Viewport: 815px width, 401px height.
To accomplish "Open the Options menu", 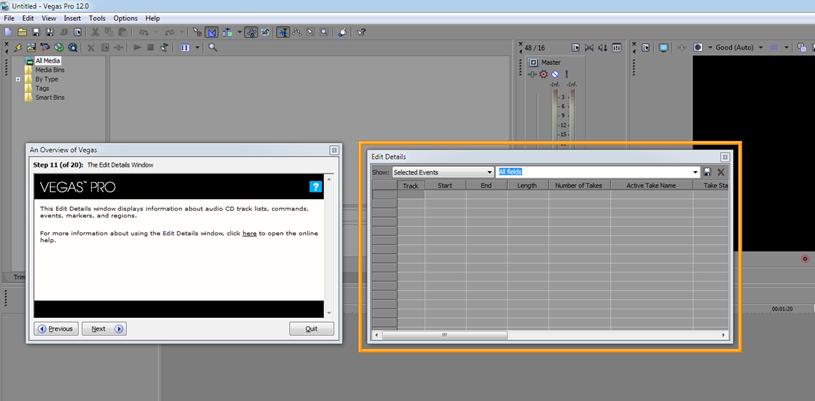I will point(125,18).
